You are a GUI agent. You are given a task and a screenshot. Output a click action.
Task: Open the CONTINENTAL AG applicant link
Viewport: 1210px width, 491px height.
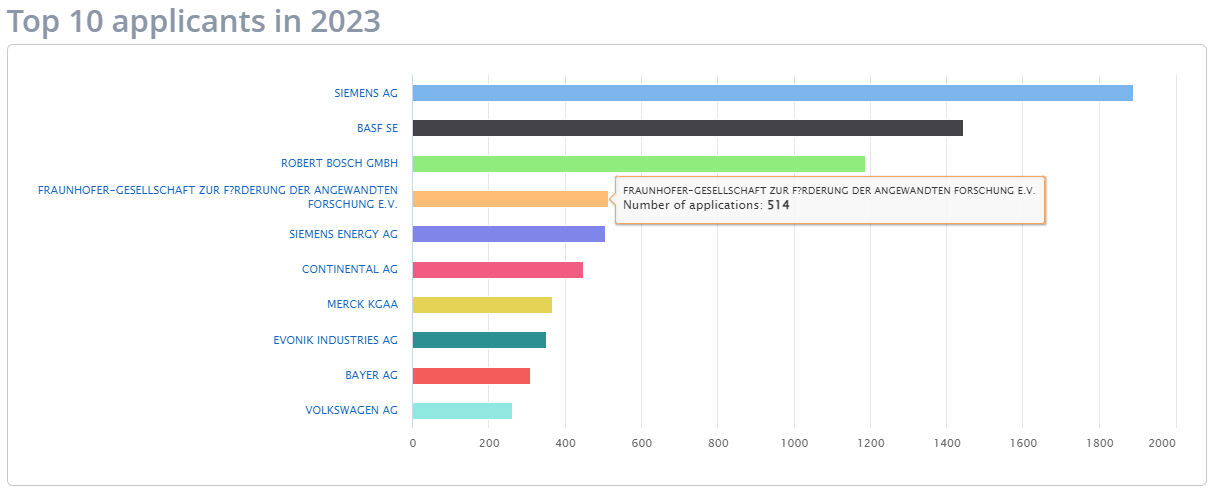tap(349, 269)
